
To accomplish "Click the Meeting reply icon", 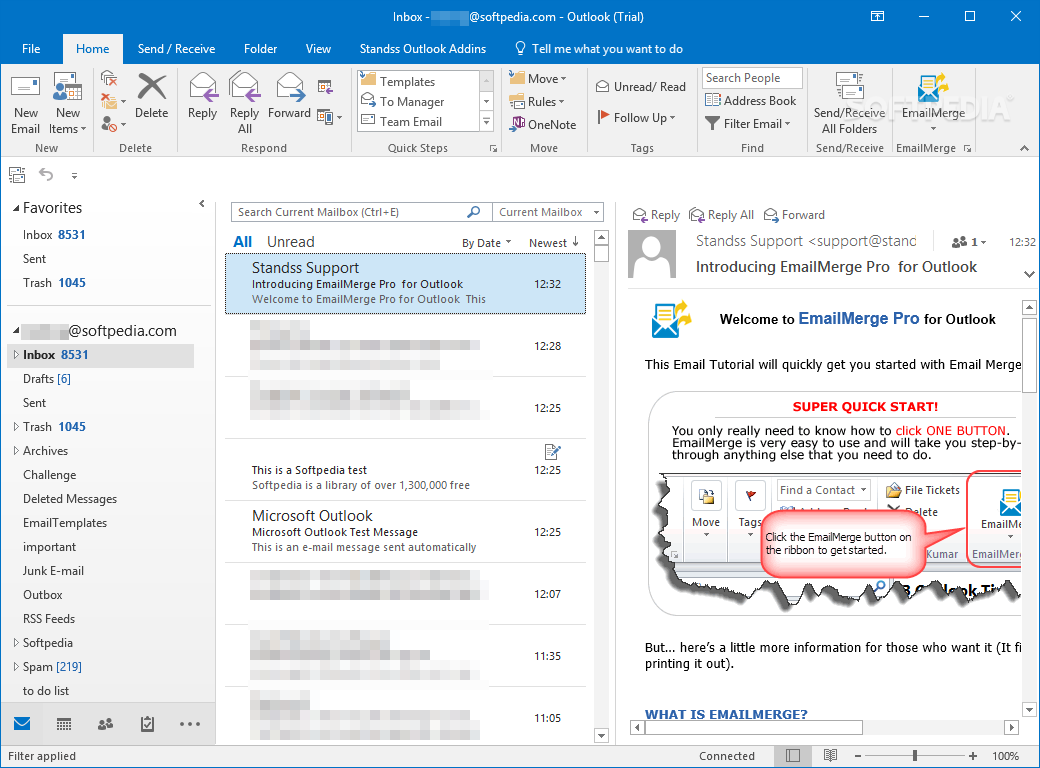I will pos(324,86).
